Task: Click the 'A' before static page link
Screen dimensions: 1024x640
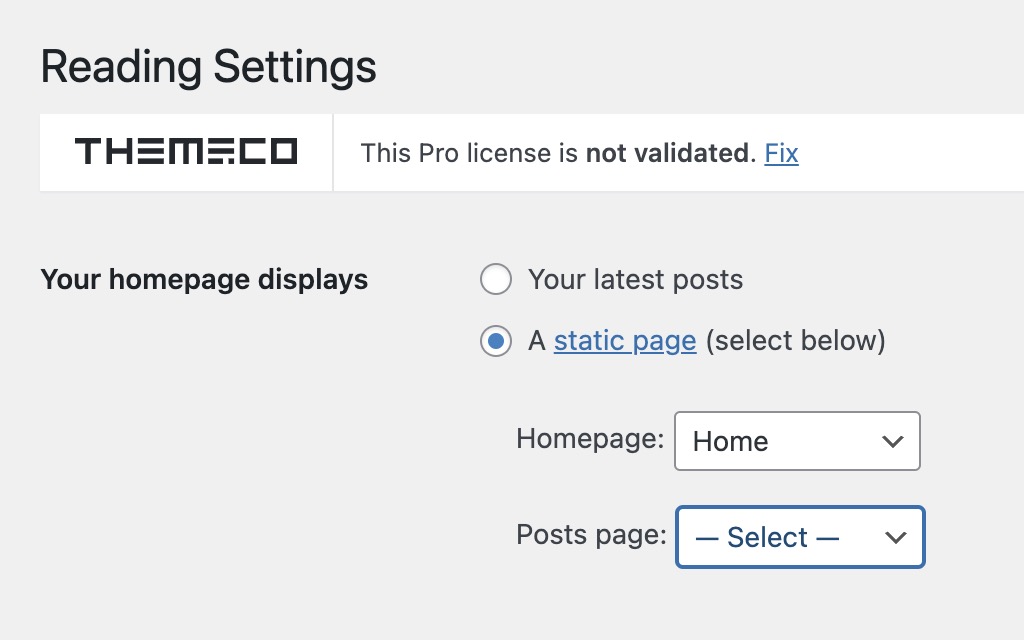Action: (537, 341)
